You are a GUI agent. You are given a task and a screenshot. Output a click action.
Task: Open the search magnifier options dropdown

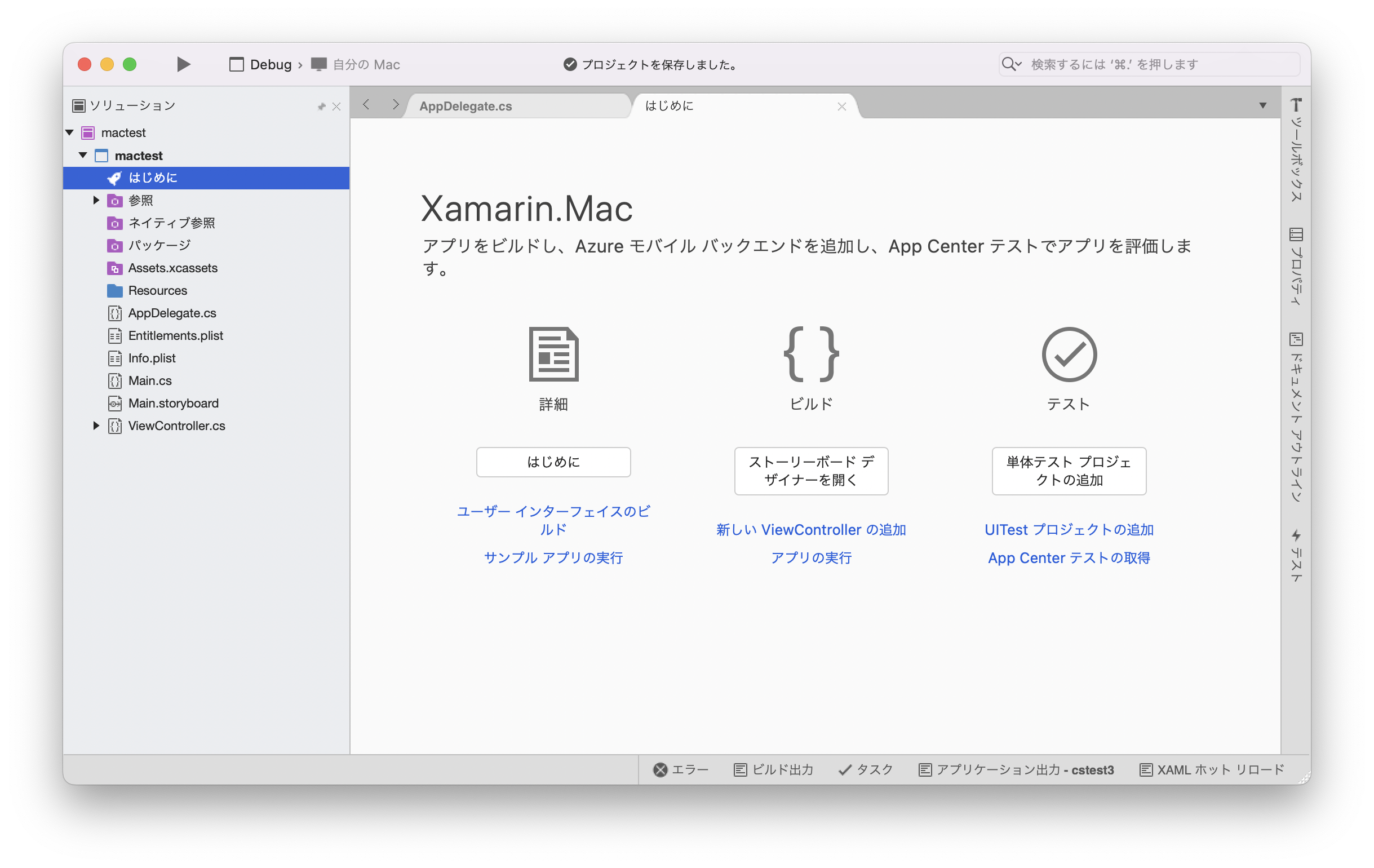click(1012, 64)
